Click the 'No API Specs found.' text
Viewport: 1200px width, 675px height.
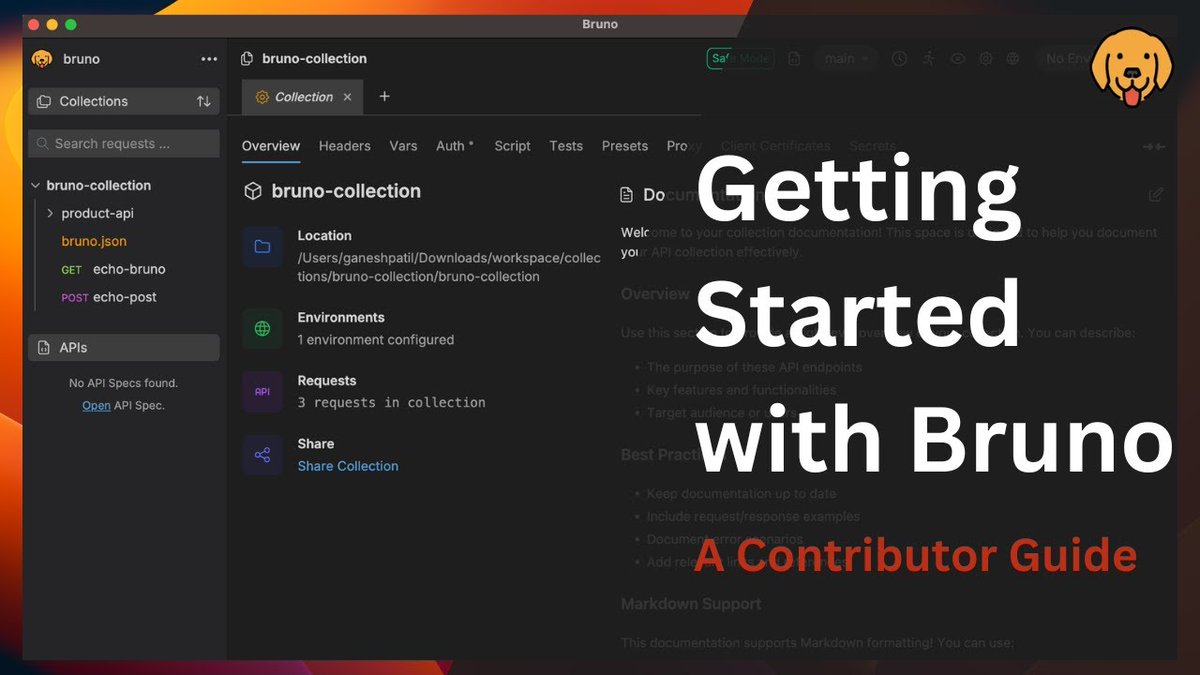[123, 383]
